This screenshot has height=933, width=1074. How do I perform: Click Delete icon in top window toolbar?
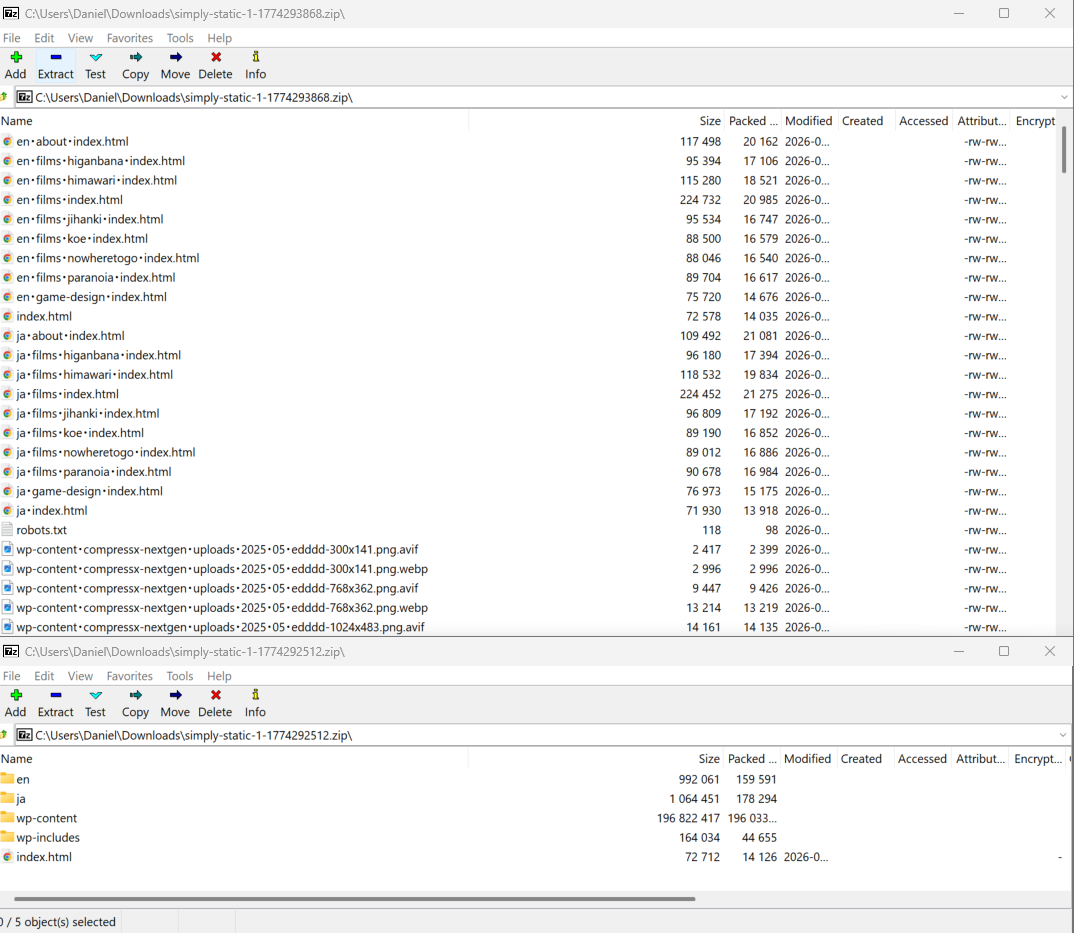coord(216,58)
